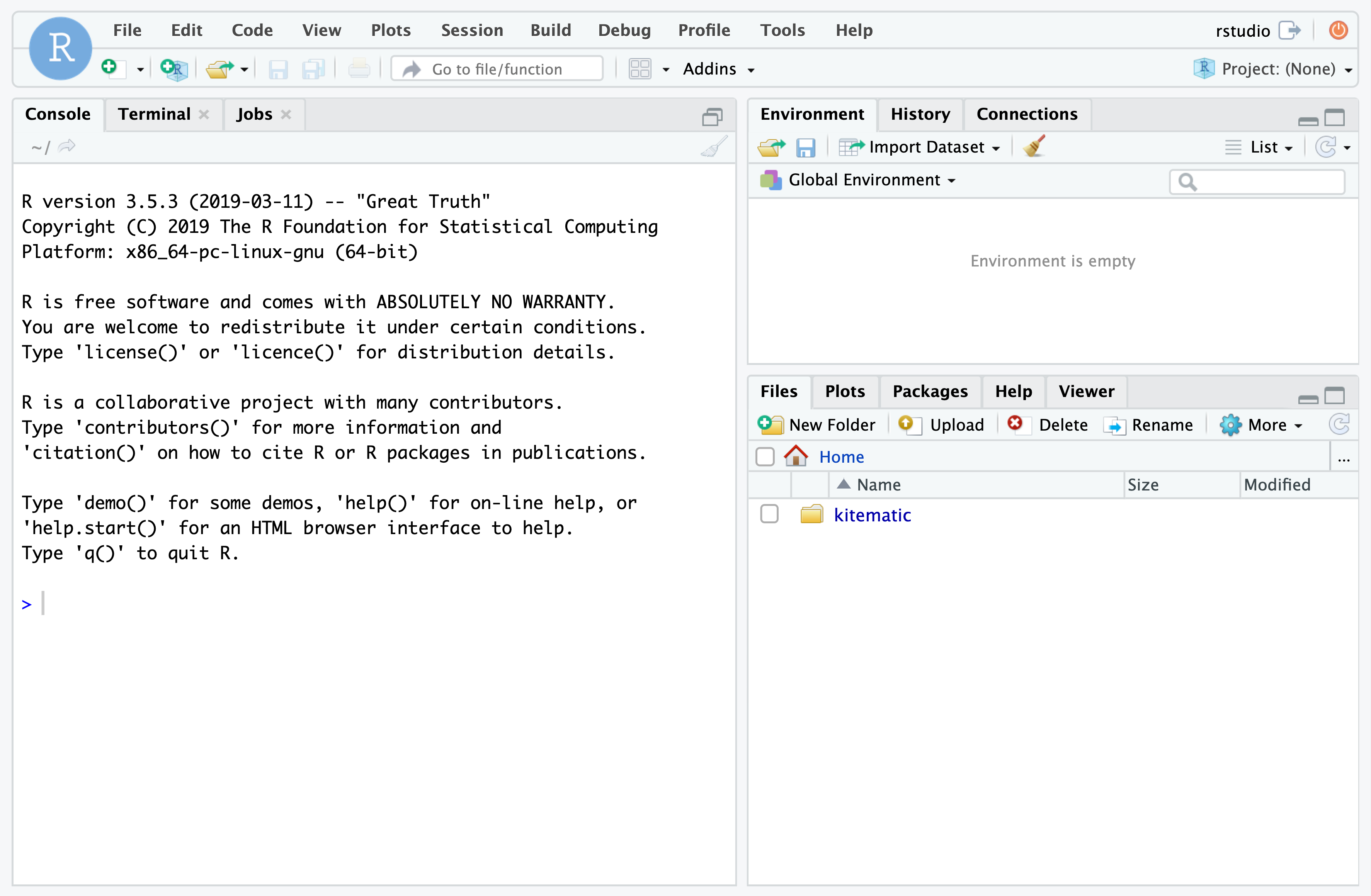Click the console pane restore window icon
The image size is (1371, 896).
(x=712, y=117)
